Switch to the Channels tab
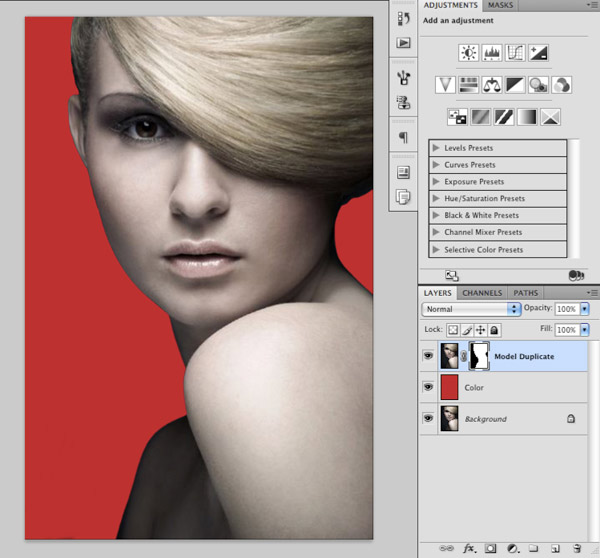The image size is (600, 558). 482,293
